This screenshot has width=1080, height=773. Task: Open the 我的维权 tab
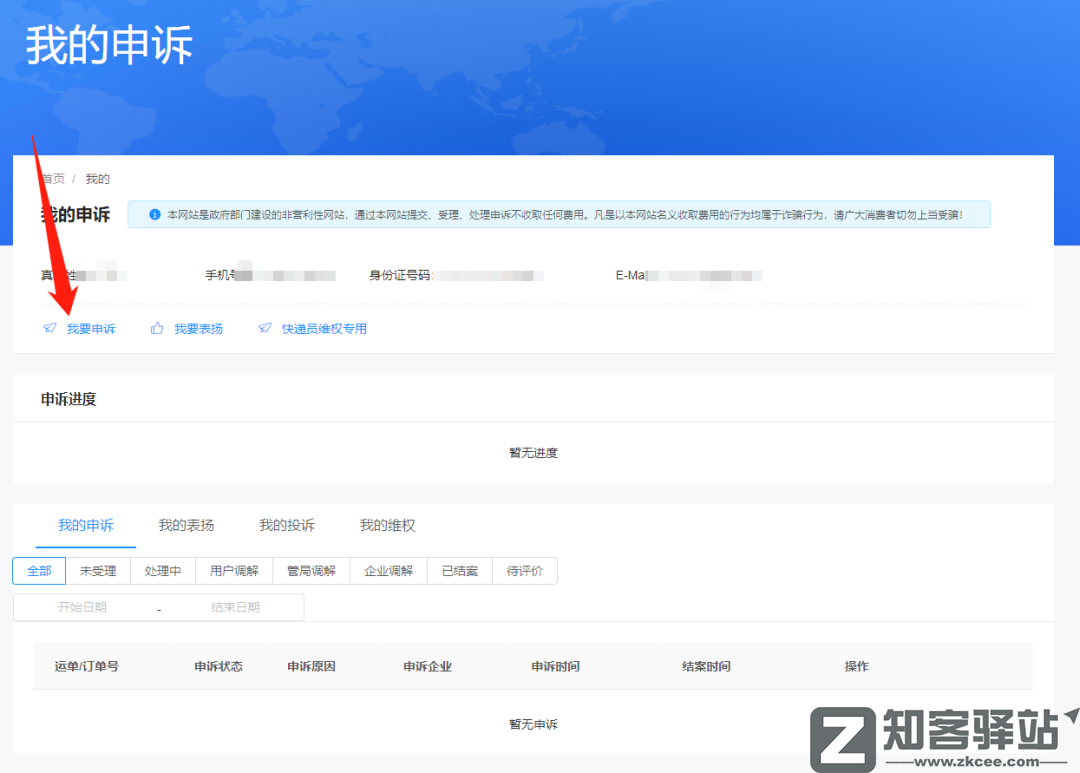coord(387,524)
